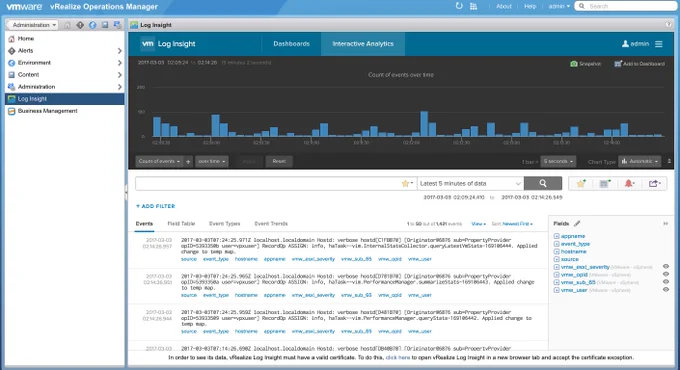Toggle visibility of vmw_opid field
The image size is (680, 370).
[666, 274]
